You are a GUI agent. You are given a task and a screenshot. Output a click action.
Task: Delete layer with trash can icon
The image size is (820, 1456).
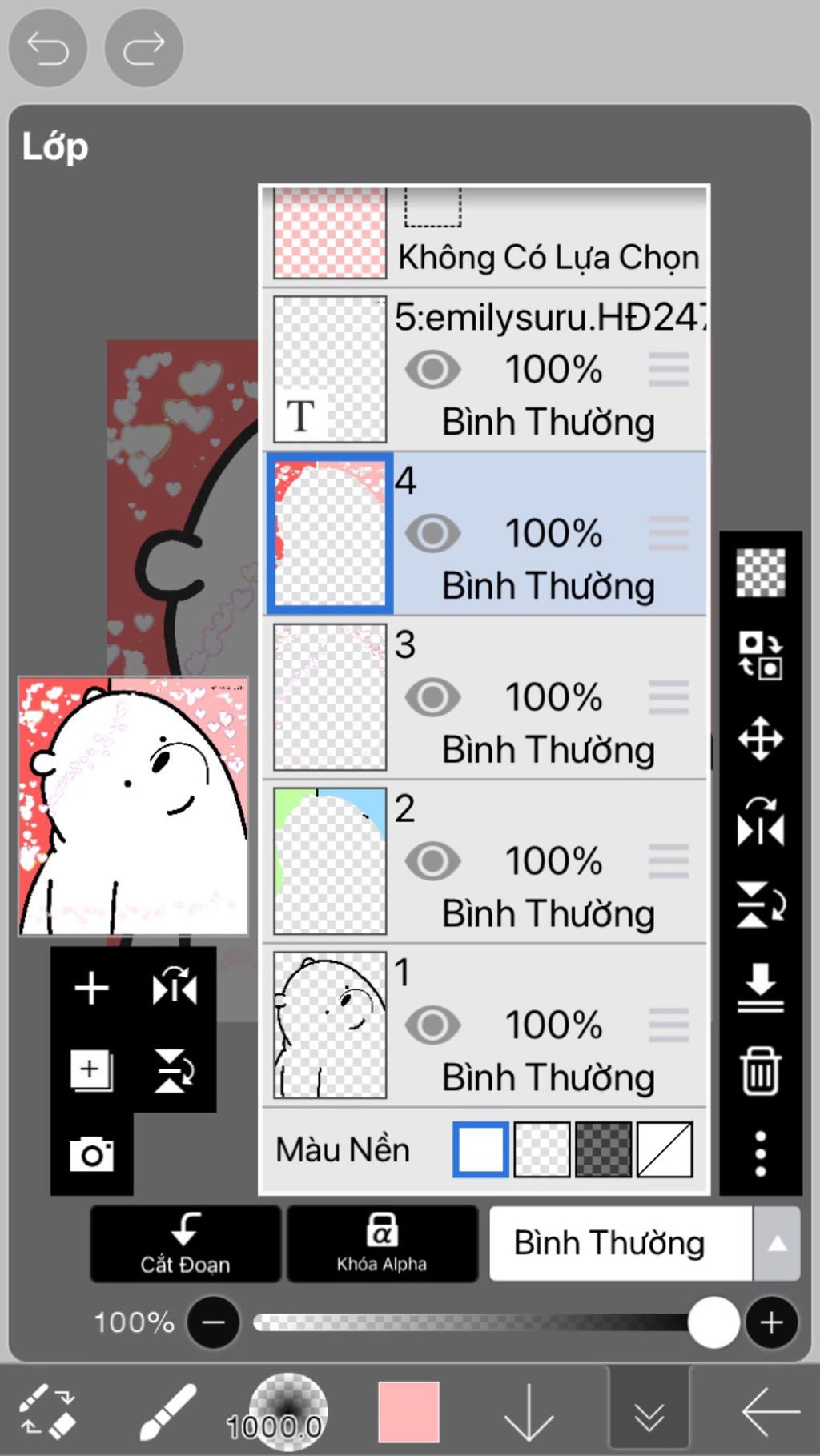[760, 1070]
